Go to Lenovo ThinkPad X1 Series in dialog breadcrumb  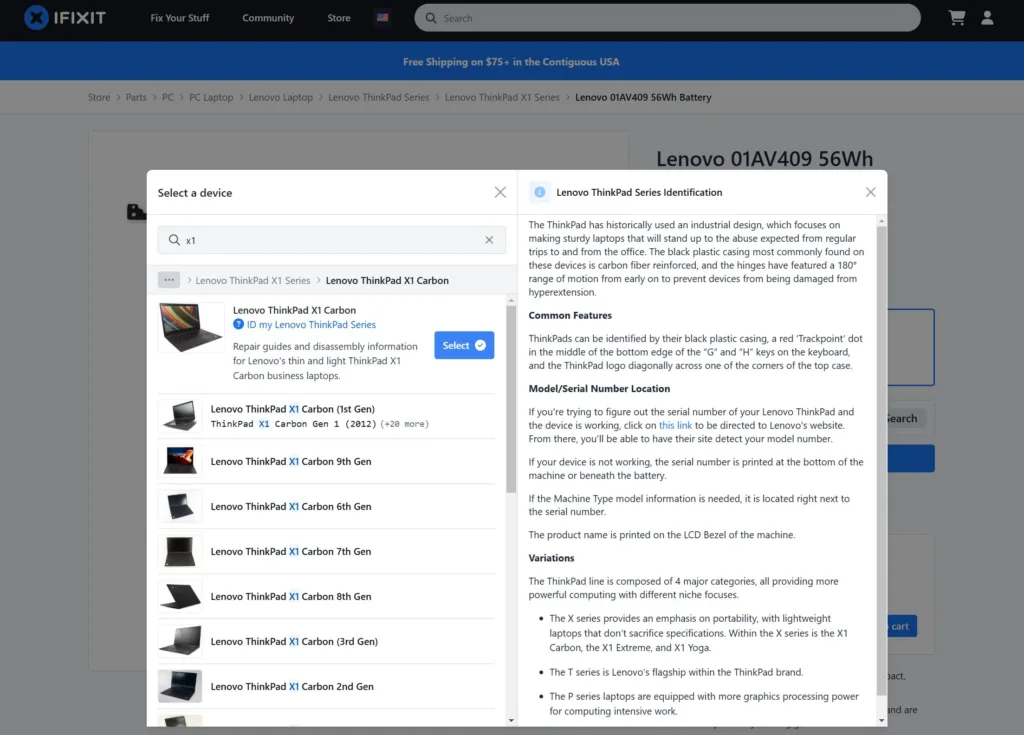coord(253,280)
